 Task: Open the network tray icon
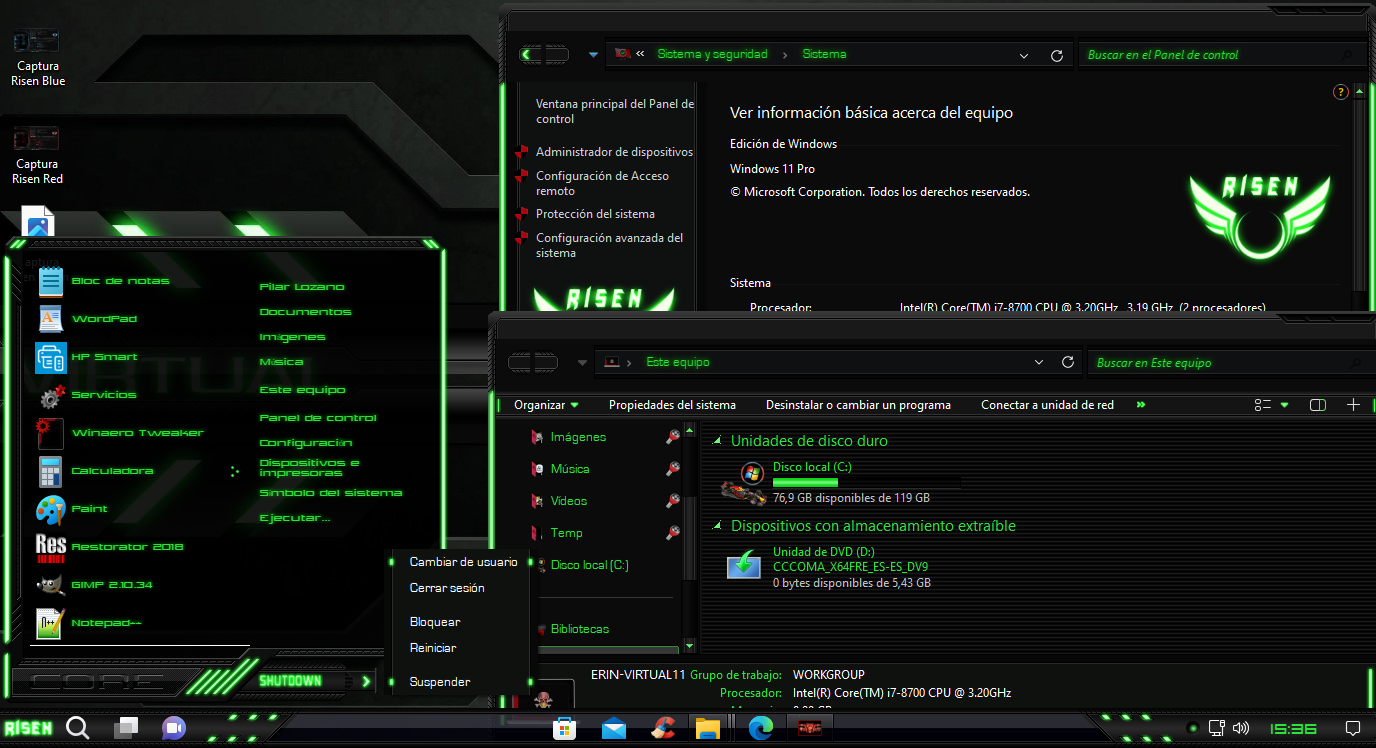[1216, 728]
